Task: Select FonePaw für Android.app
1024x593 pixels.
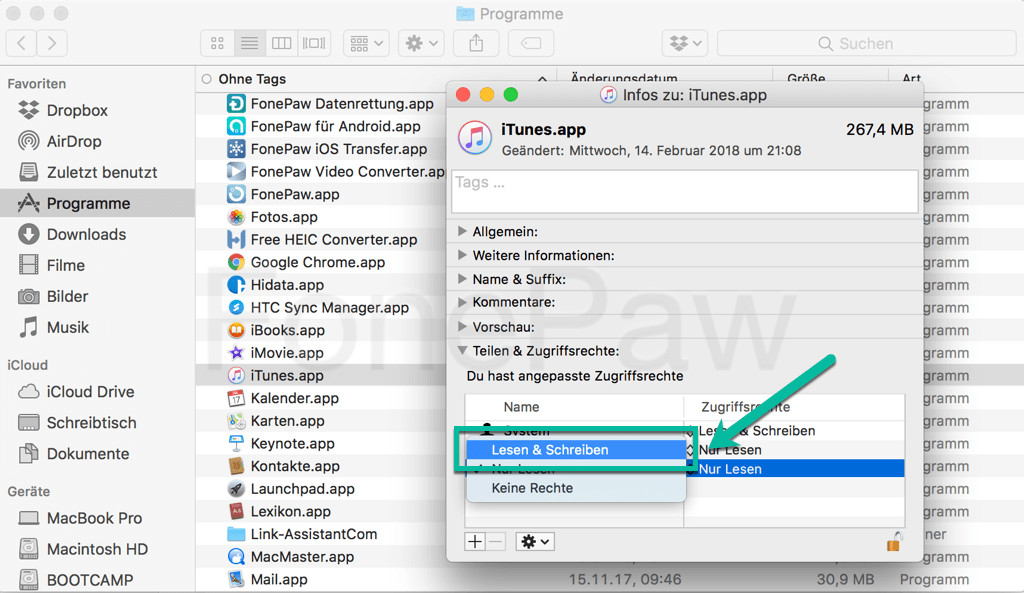Action: point(335,127)
